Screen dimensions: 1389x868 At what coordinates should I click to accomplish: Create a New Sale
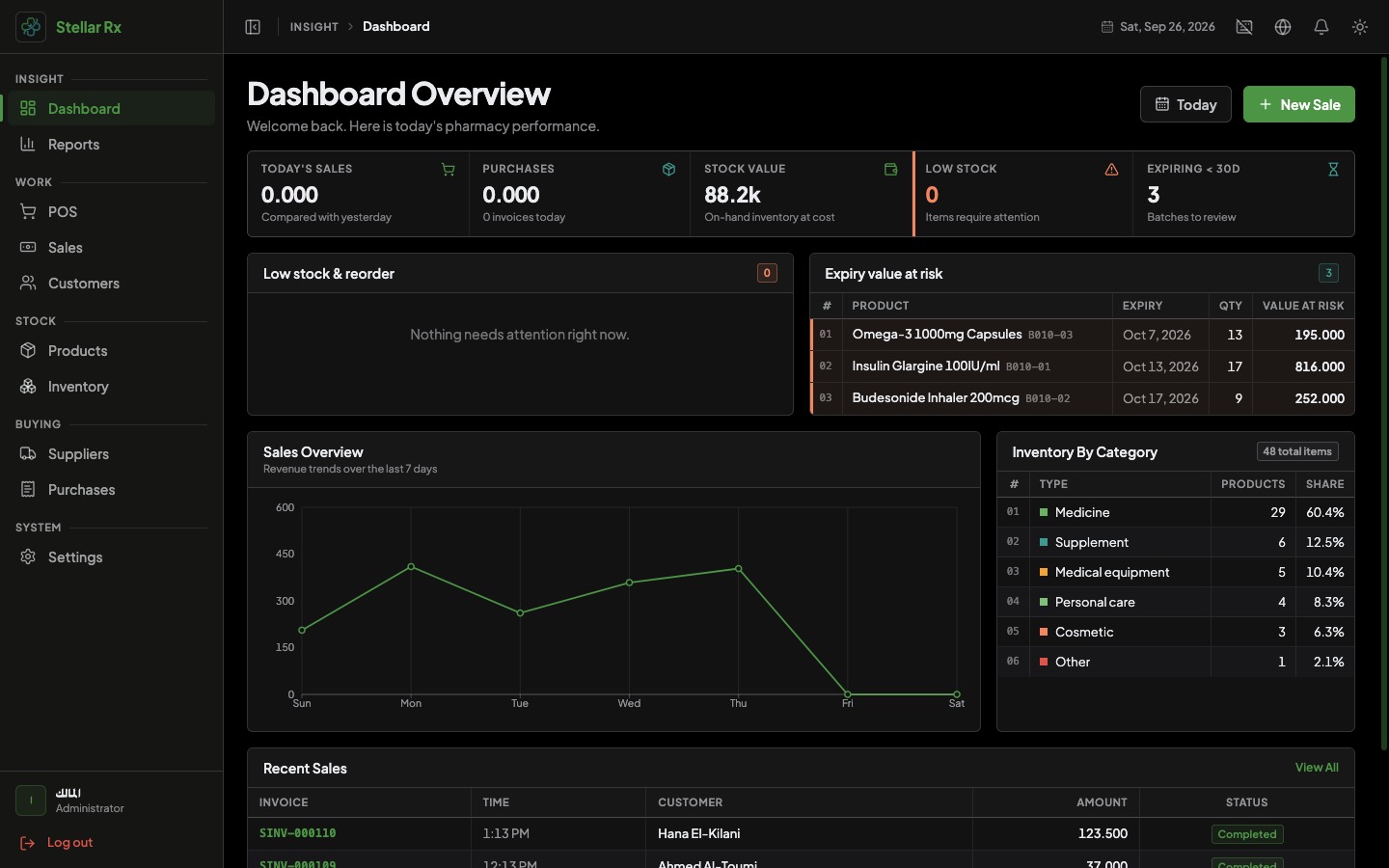pos(1298,105)
